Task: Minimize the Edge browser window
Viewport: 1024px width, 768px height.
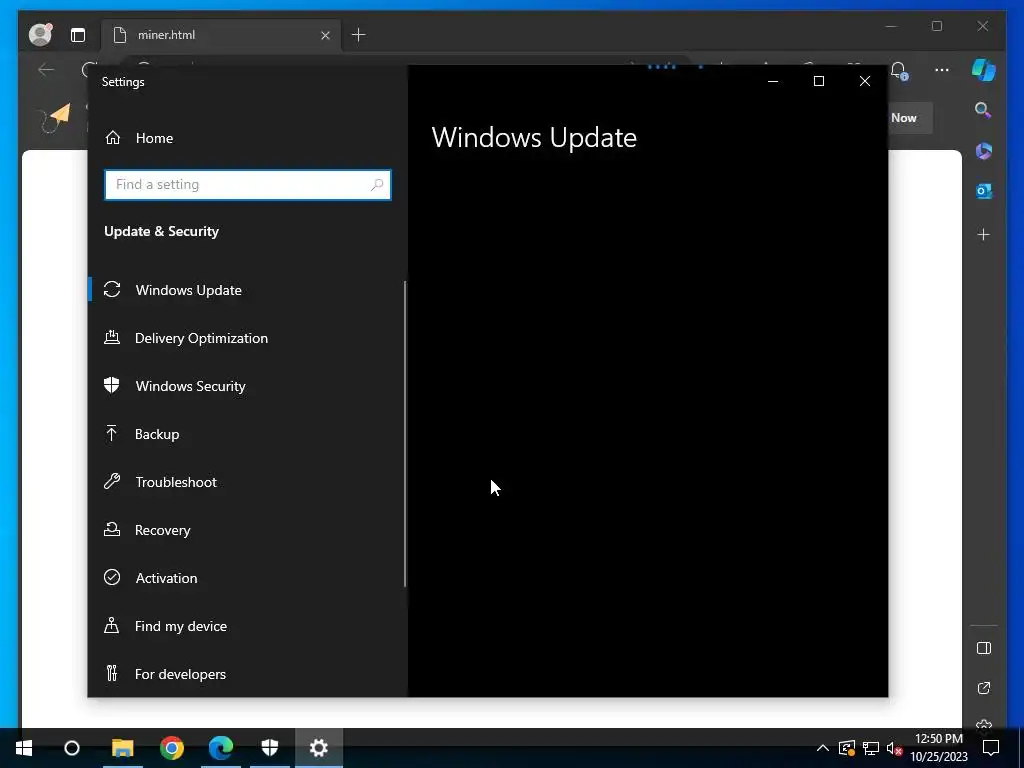Action: tap(891, 26)
